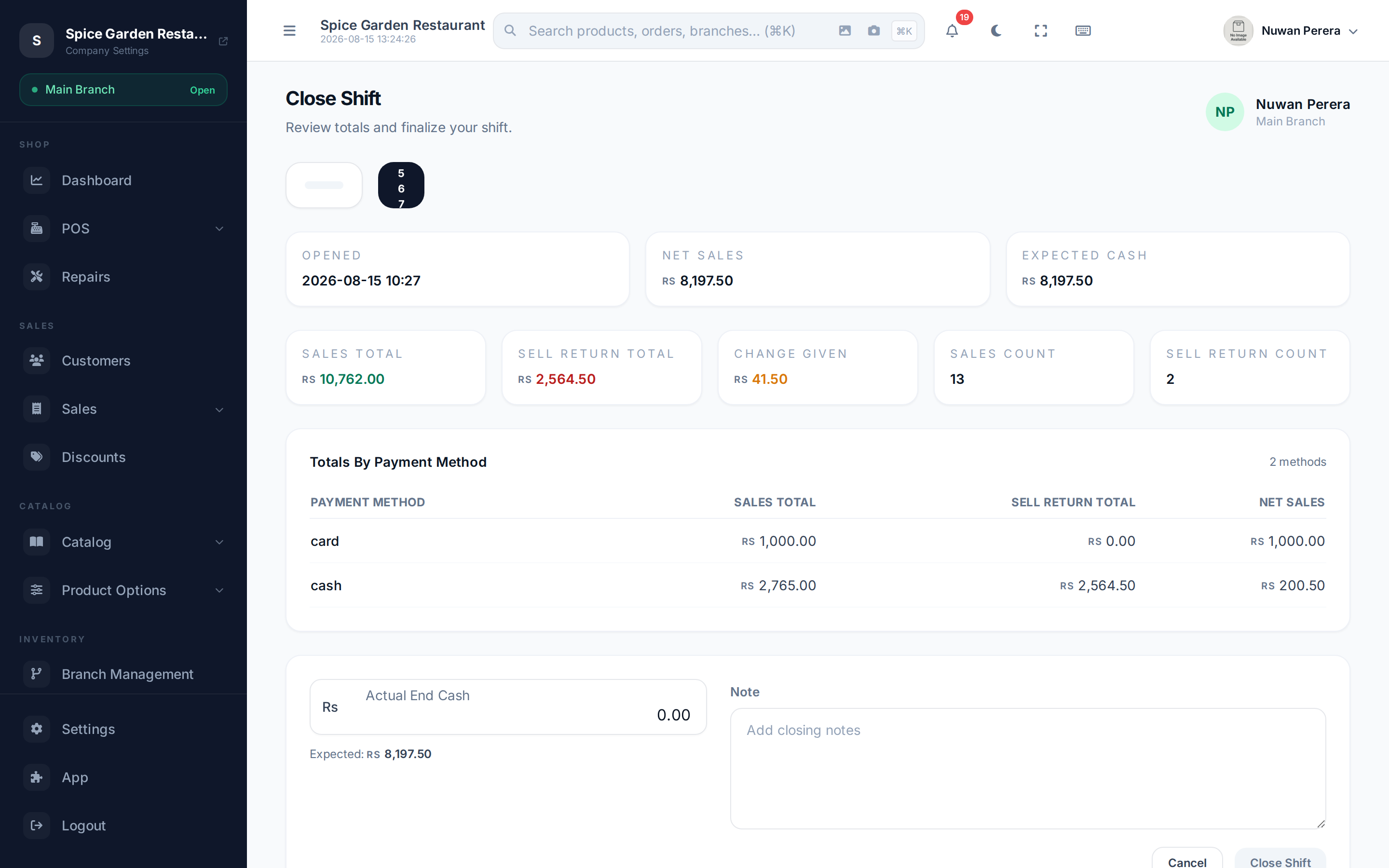
Task: Click the POS register icon
Action: (36, 229)
